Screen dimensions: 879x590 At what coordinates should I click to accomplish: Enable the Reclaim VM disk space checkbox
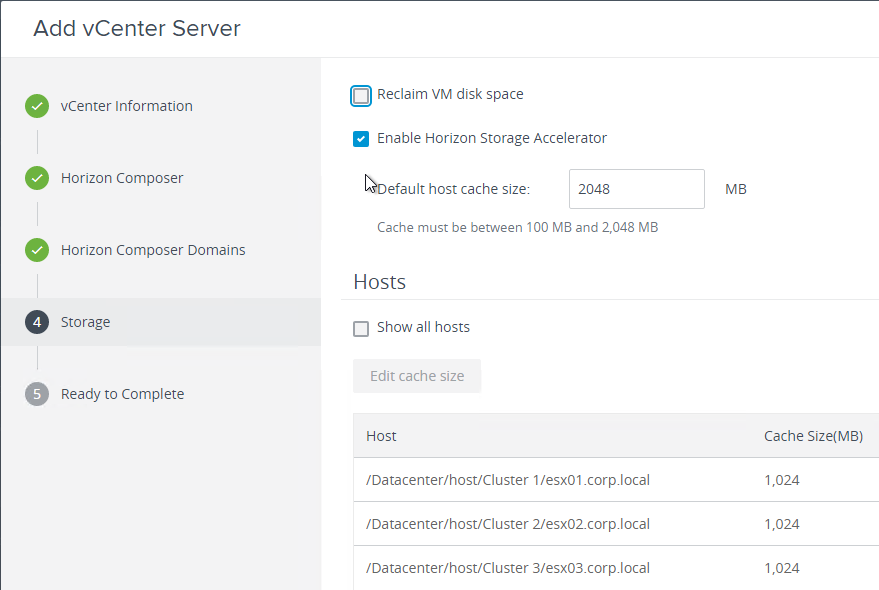361,96
